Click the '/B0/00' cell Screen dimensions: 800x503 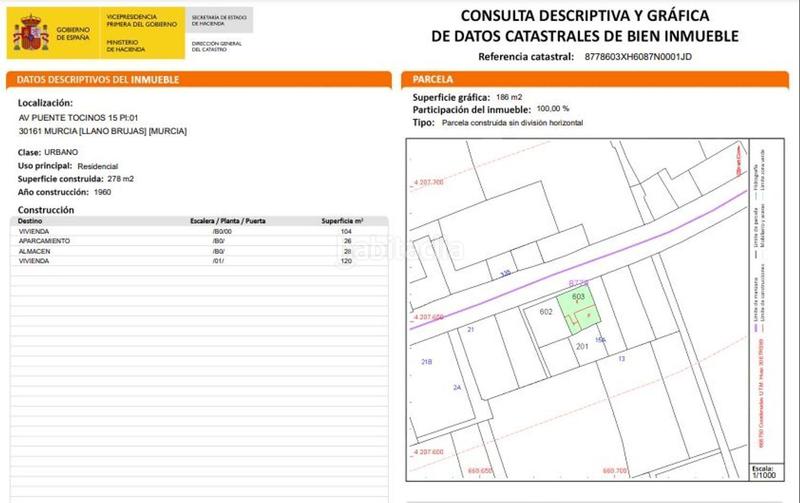[222, 232]
